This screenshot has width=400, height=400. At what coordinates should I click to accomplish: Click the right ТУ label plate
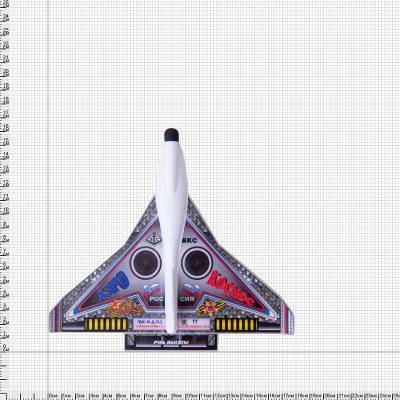pyautogui.click(x=194, y=324)
